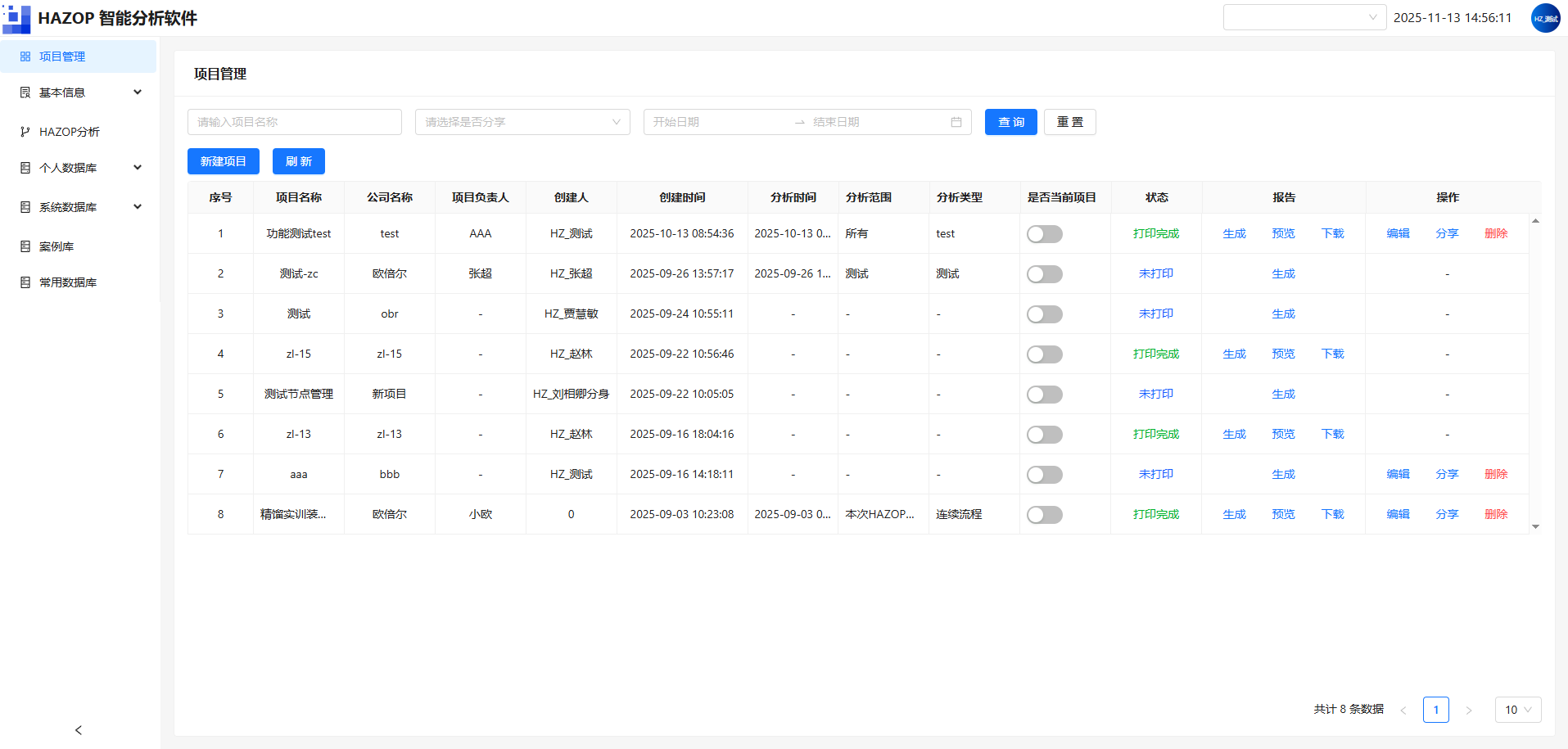Collapse the sidebar with the left arrow

(x=79, y=730)
